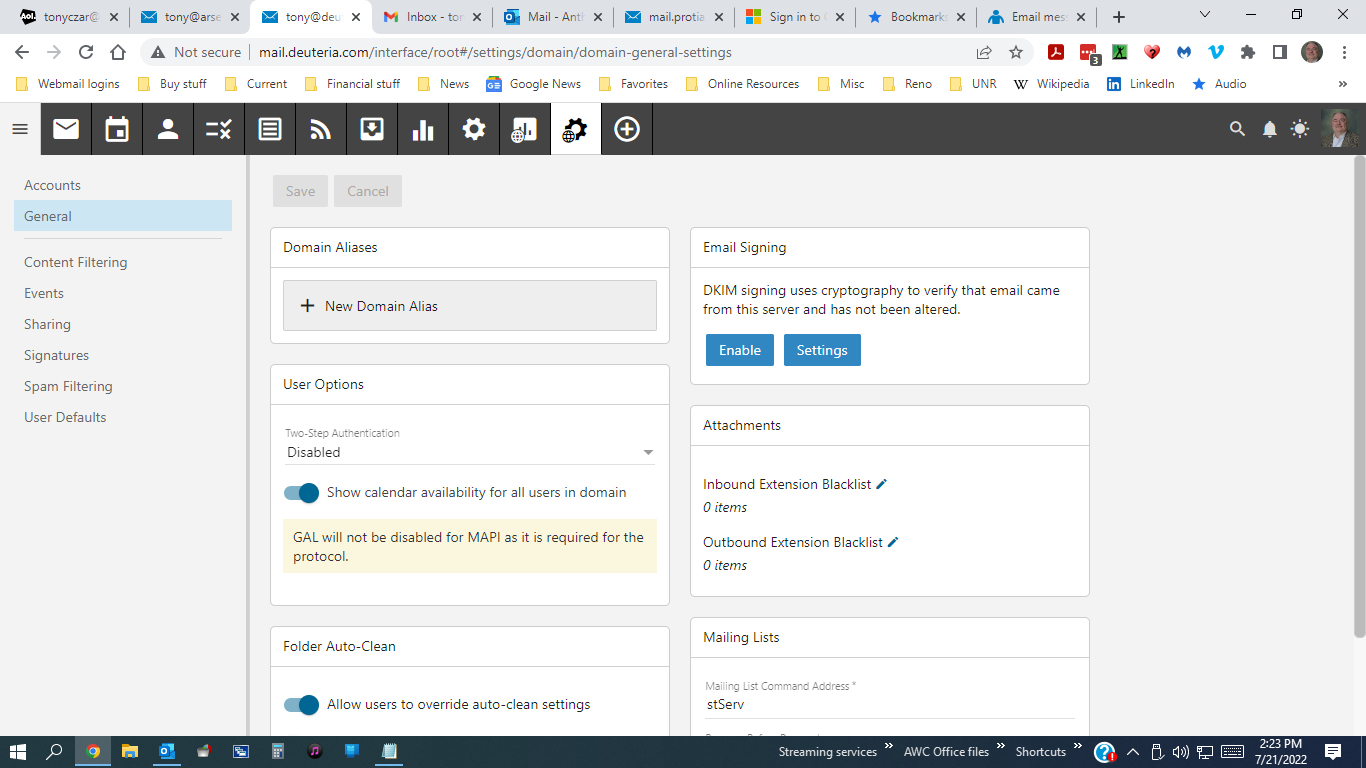The width and height of the screenshot is (1366, 768).
Task: Open the Notes icon in toolbar
Action: tap(270, 129)
